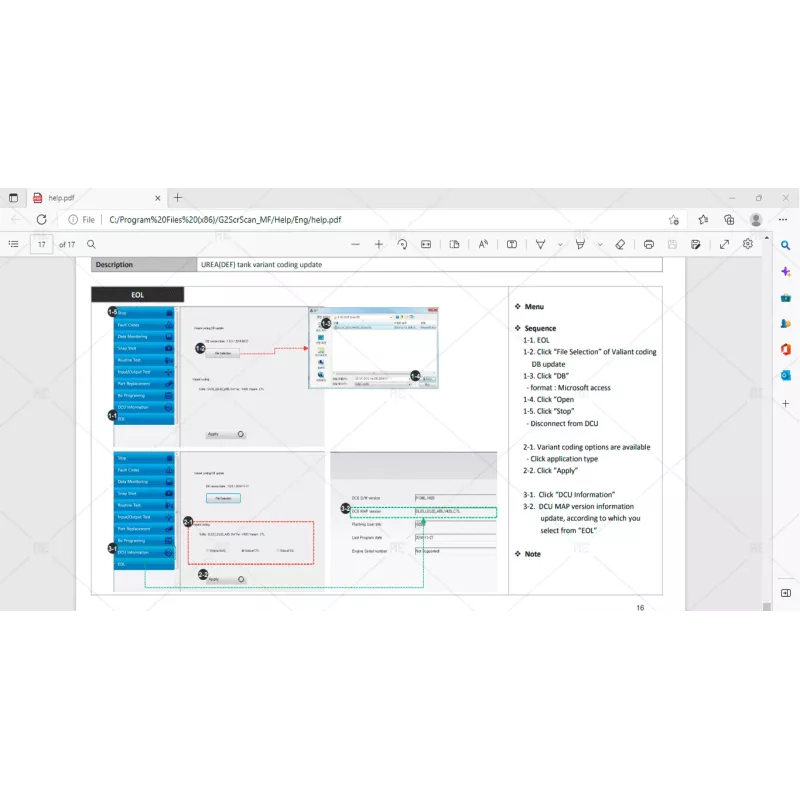
Task: Open the Read aloud tool
Action: click(483, 244)
